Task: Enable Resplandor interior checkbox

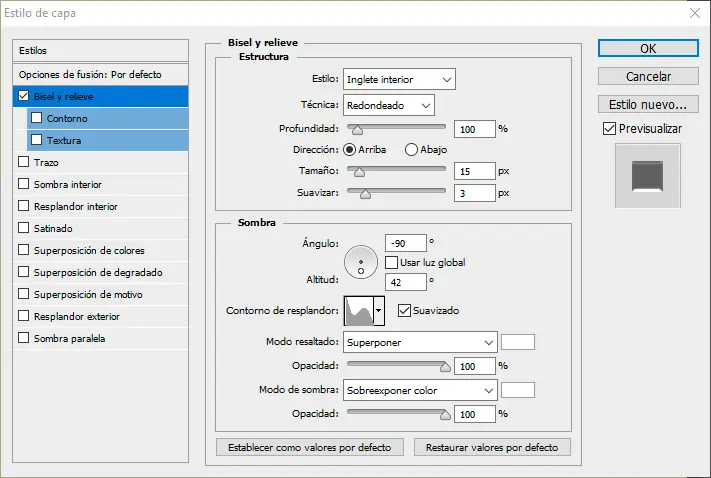Action: tap(24, 206)
